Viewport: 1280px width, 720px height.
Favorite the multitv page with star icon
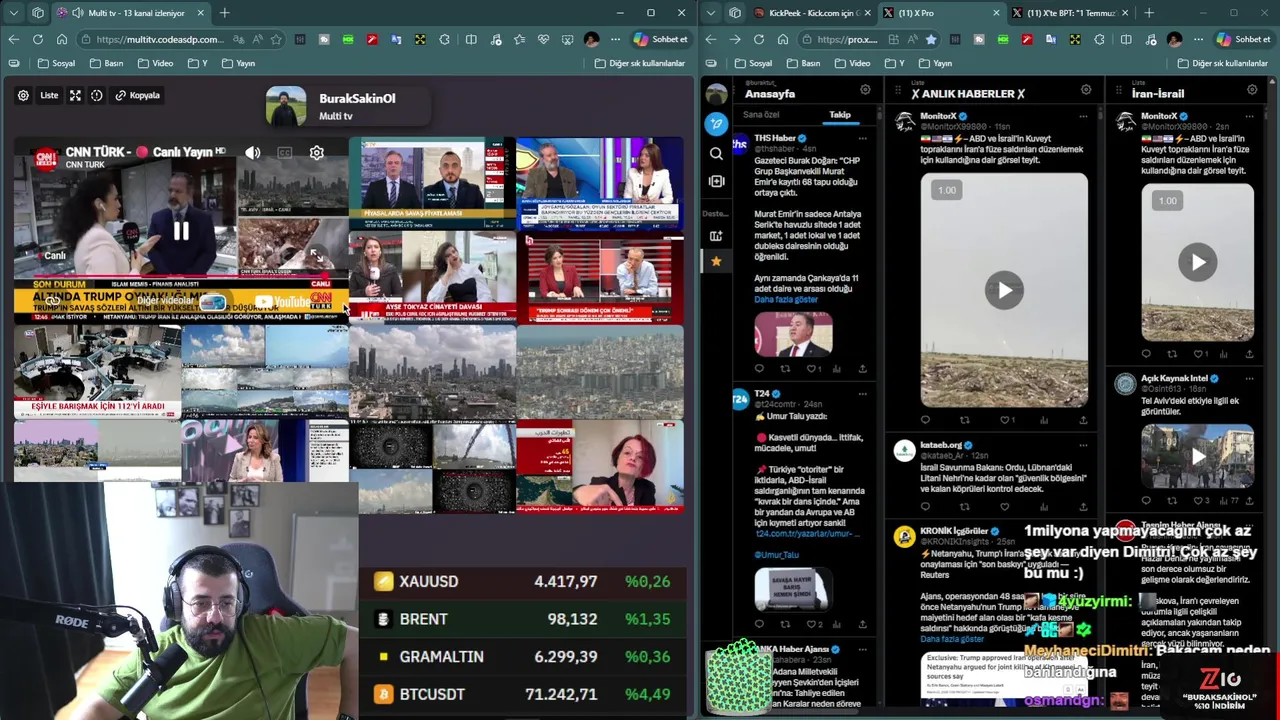[x=275, y=39]
